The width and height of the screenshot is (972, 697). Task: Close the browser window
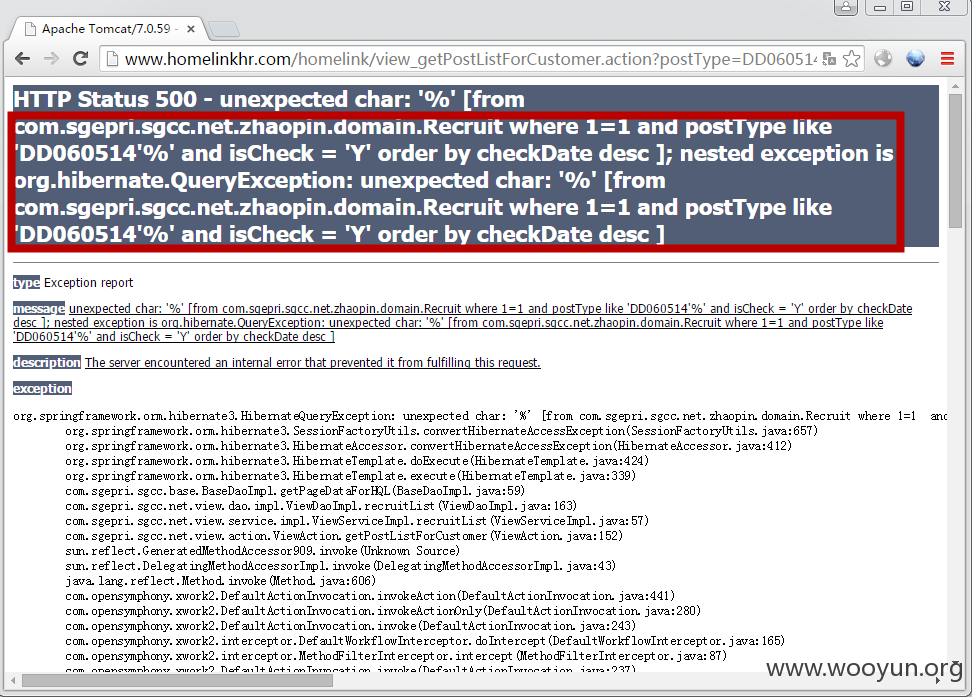(x=945, y=7)
